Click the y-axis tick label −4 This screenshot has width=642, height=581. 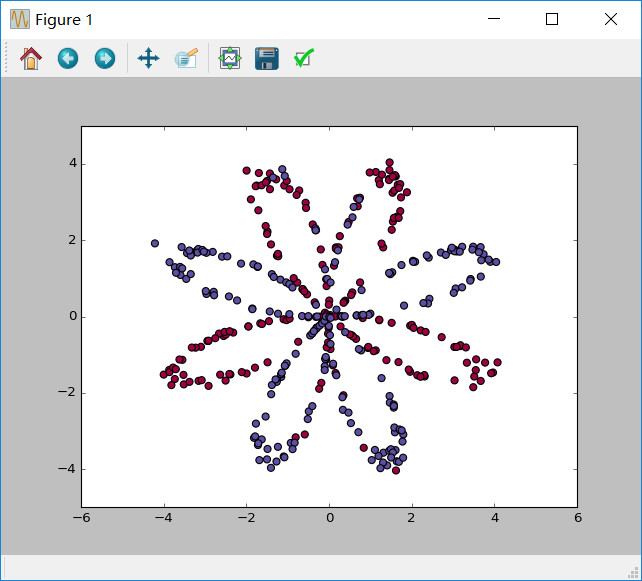click(67, 469)
